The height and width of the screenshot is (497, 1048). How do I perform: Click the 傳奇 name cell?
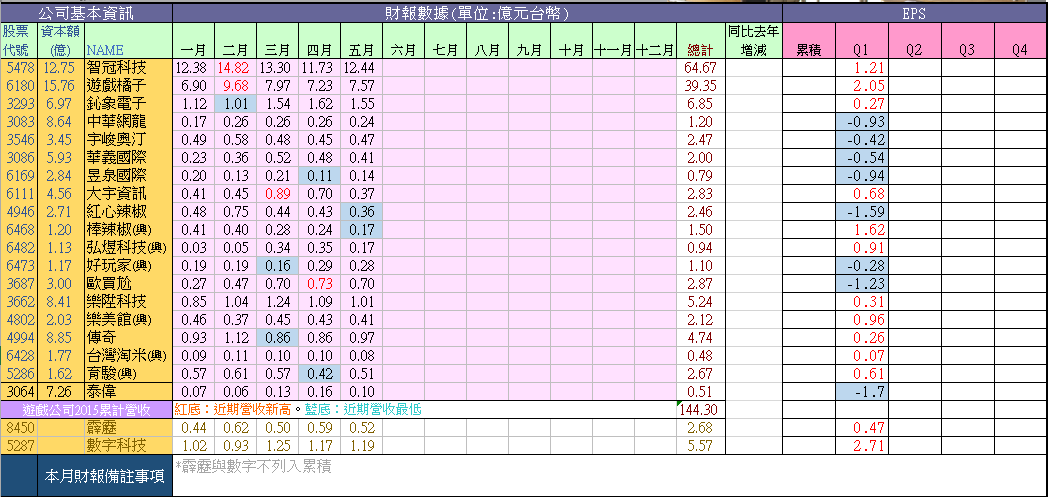point(129,338)
